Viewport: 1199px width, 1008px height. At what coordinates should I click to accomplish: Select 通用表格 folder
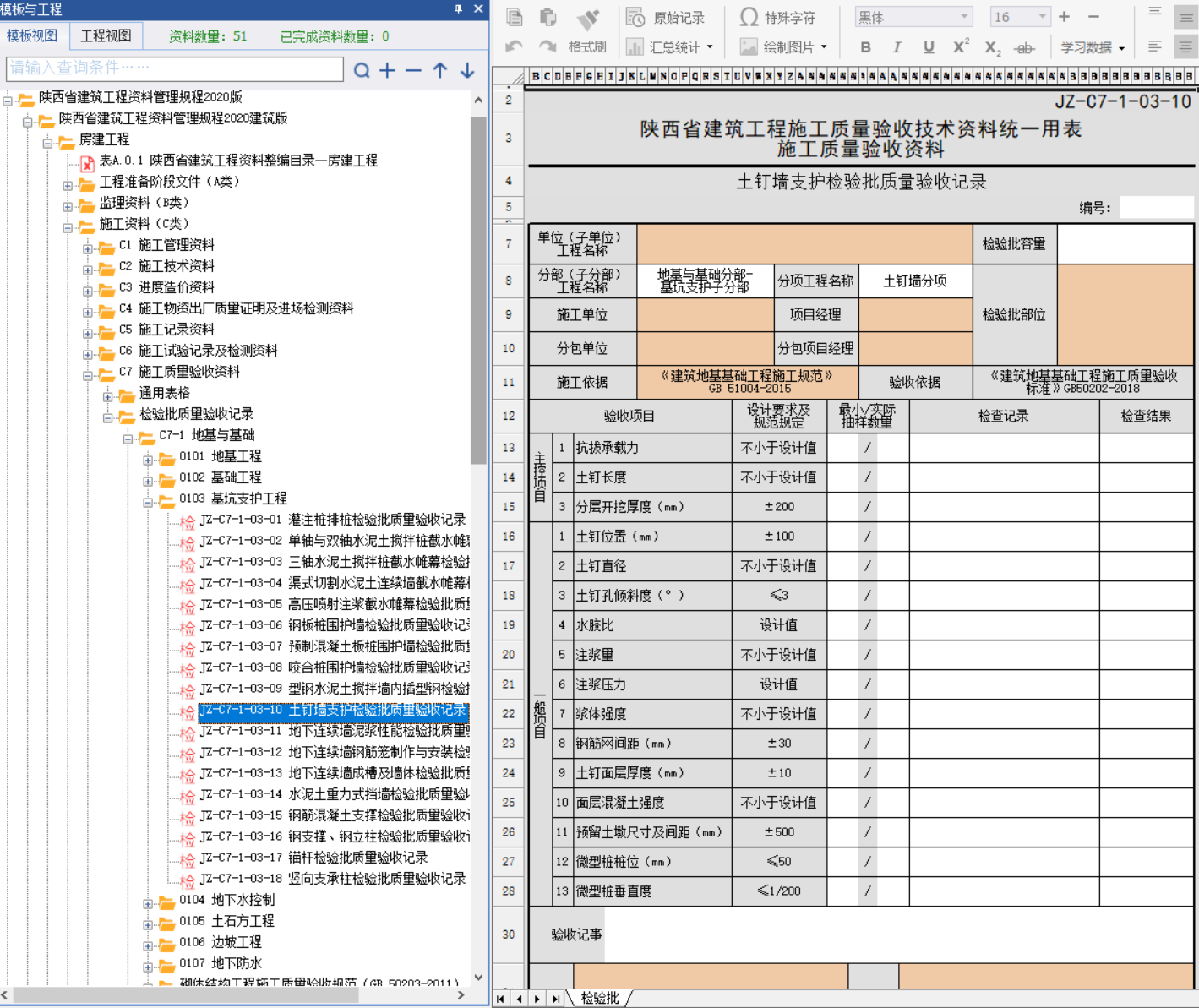[164, 393]
